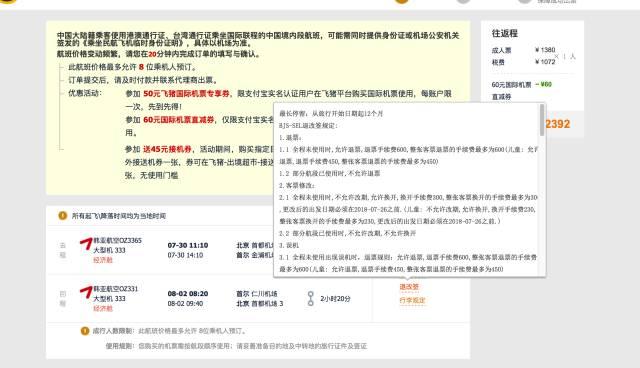This screenshot has width=640, height=368.
Task: Click the info icon next to 所有起飞\降落时间均为当地时间
Action: (x=62, y=215)
